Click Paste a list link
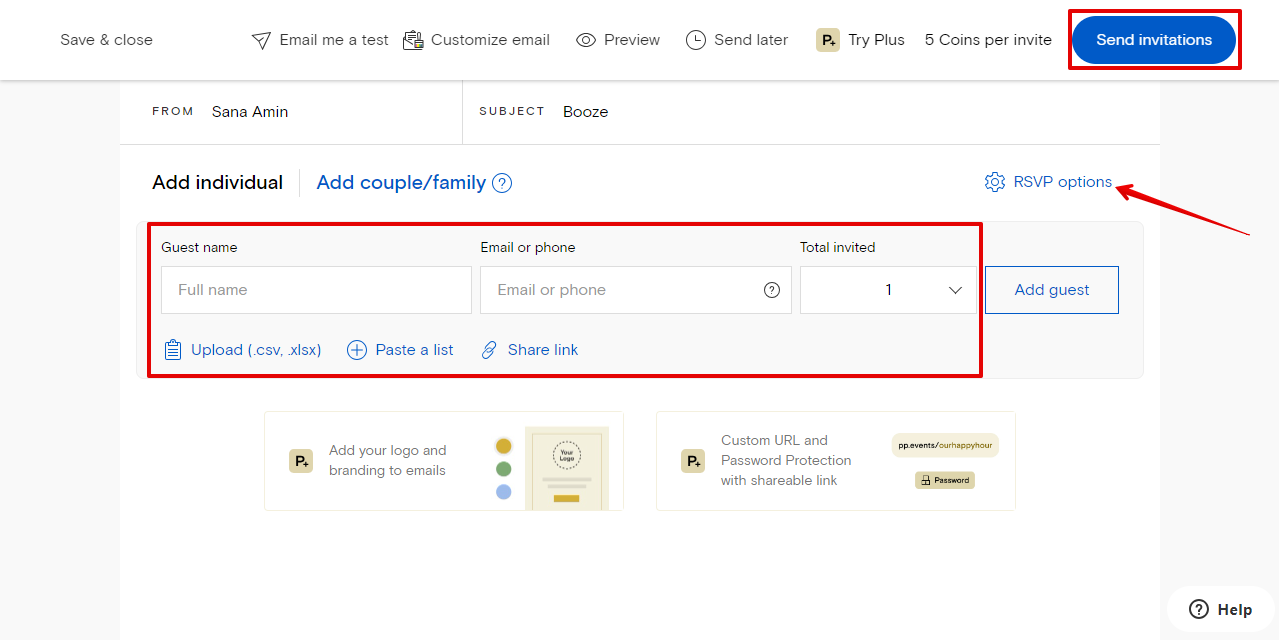Image resolution: width=1279 pixels, height=640 pixels. click(414, 350)
